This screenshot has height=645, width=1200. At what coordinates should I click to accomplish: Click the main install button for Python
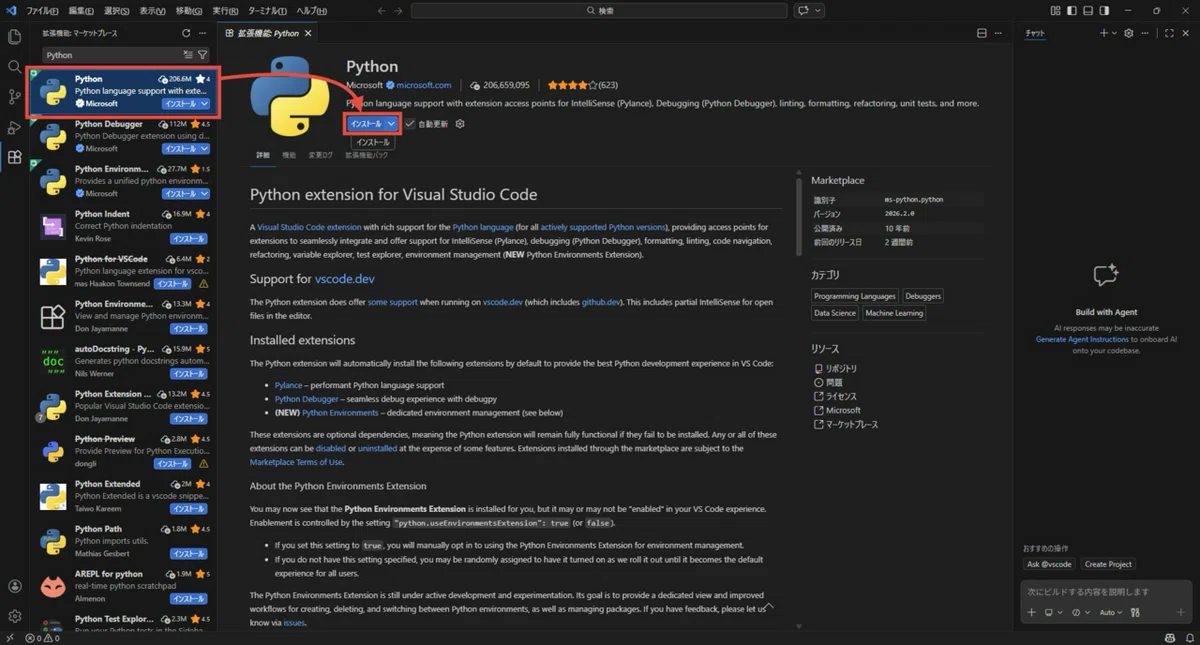click(x=365, y=124)
